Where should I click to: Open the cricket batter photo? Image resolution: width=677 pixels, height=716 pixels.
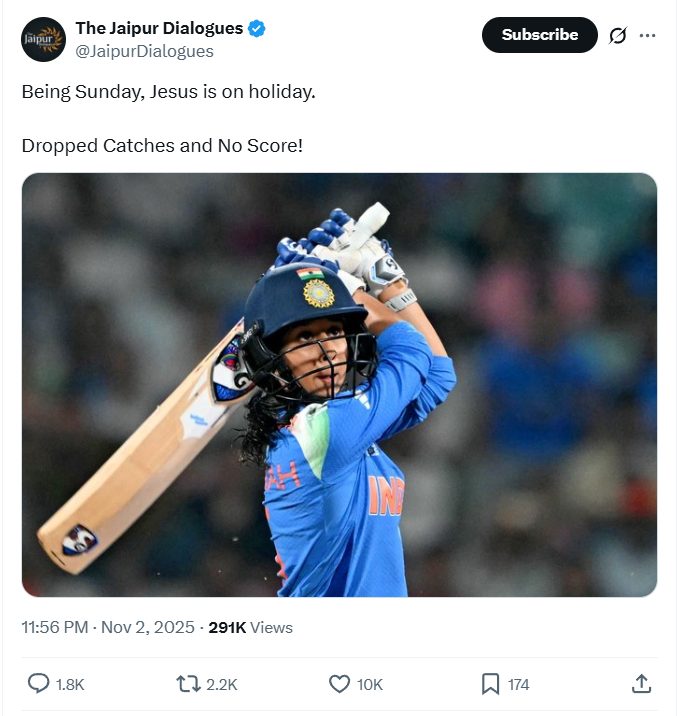point(339,385)
